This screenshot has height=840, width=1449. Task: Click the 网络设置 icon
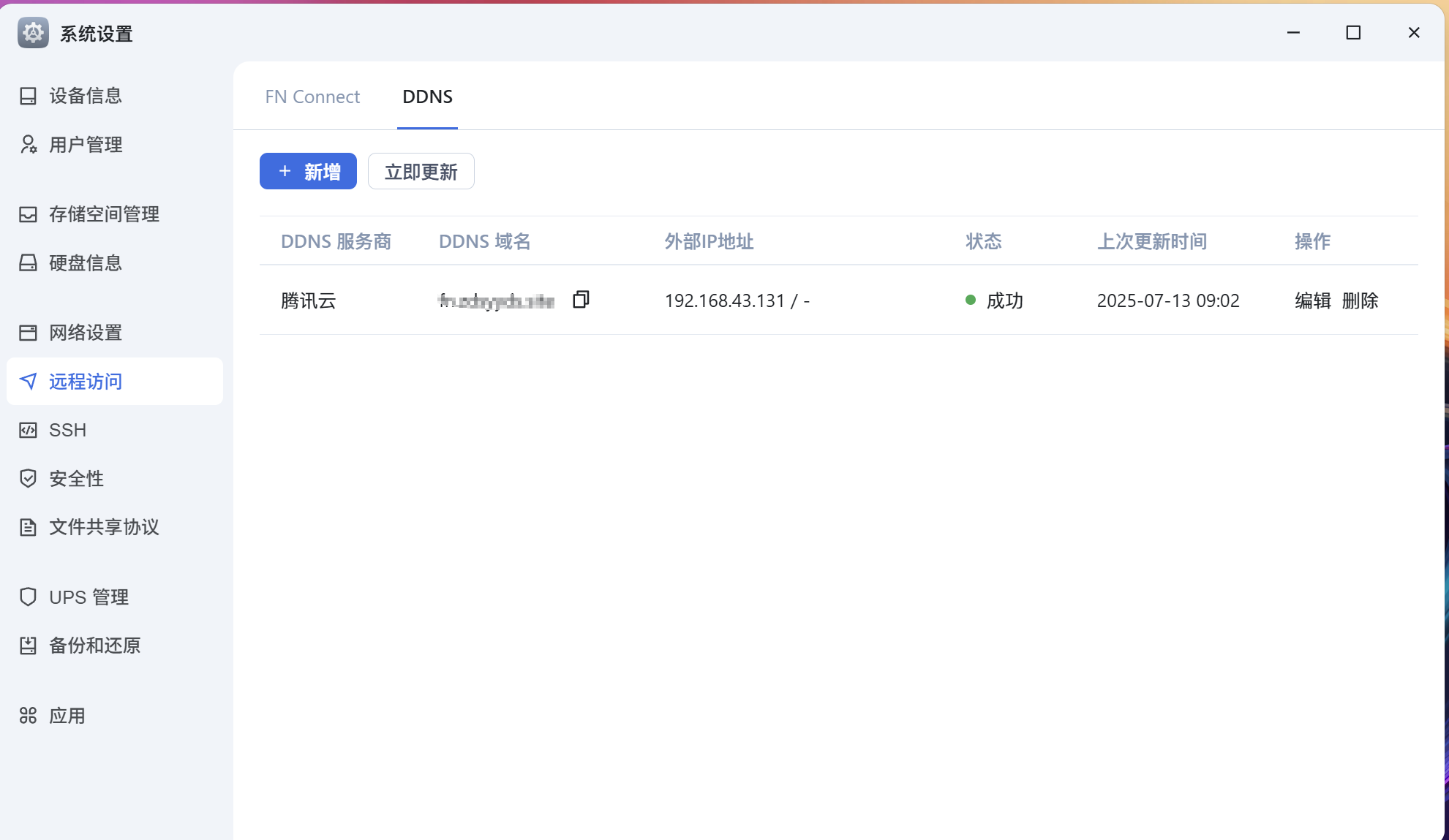(x=28, y=333)
